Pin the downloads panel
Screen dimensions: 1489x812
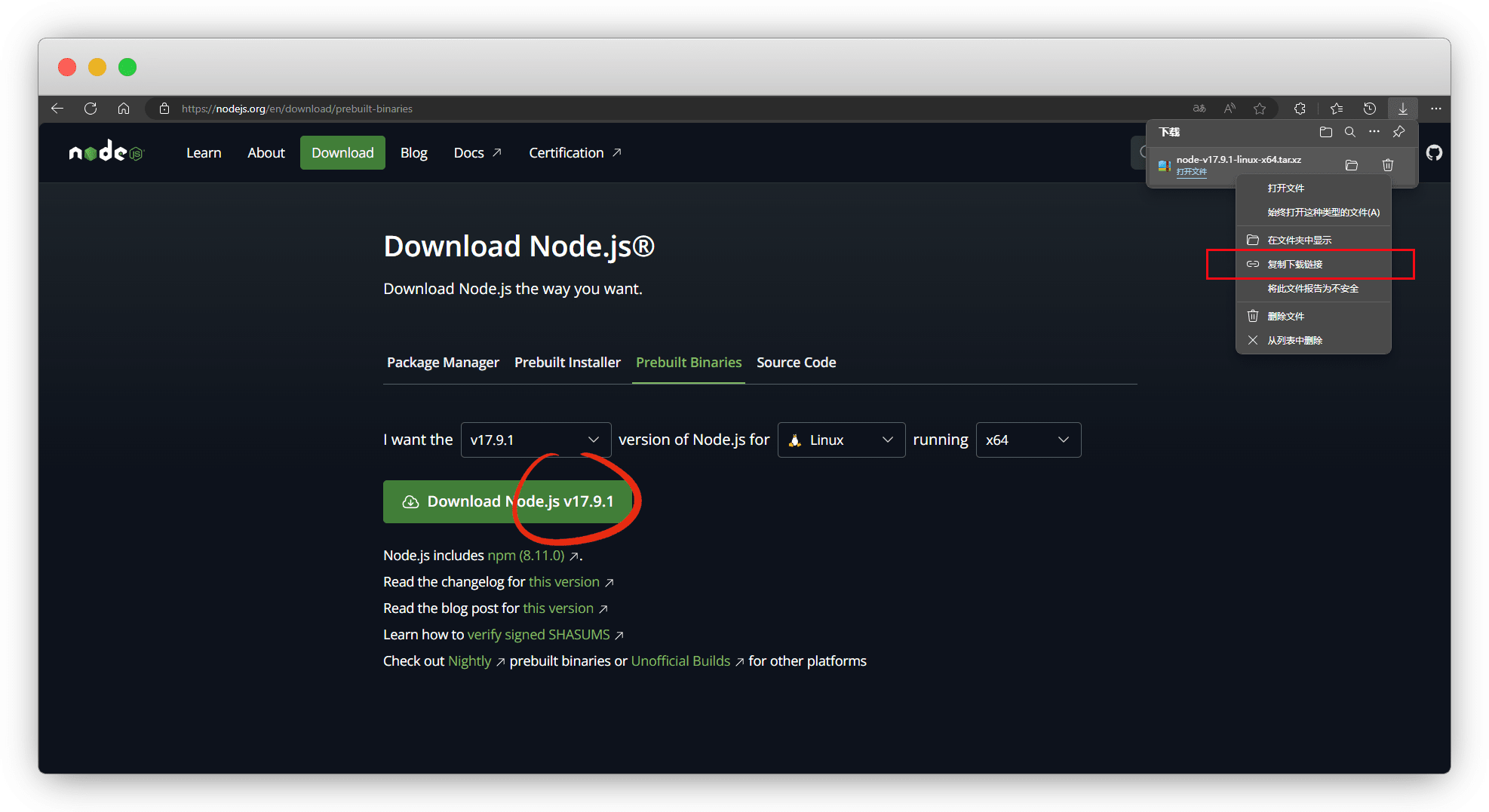(1398, 132)
